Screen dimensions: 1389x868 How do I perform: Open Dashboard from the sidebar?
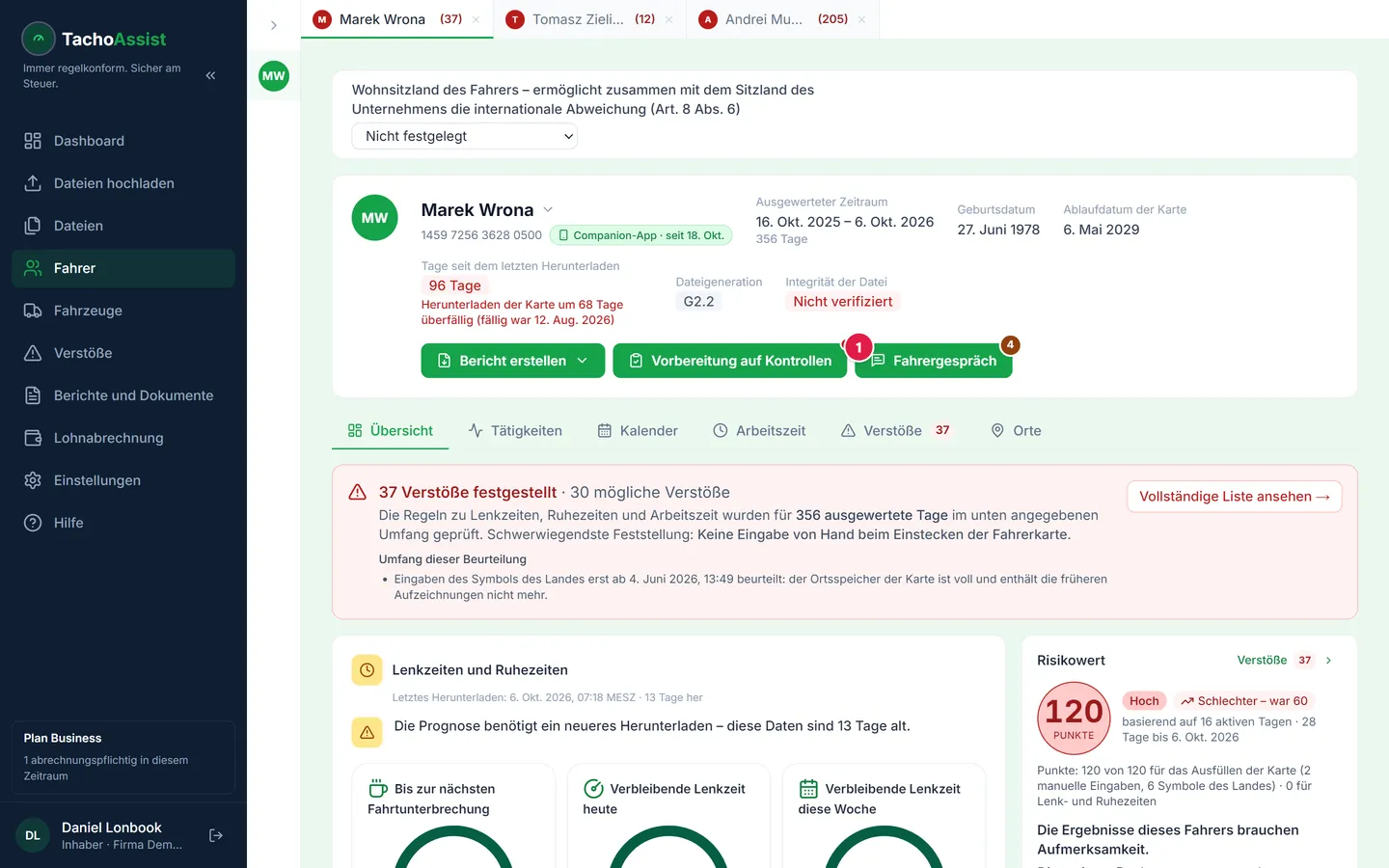[123, 141]
